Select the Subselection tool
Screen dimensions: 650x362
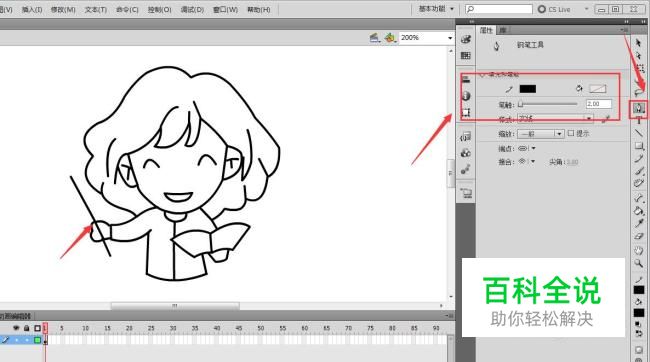[x=638, y=55]
